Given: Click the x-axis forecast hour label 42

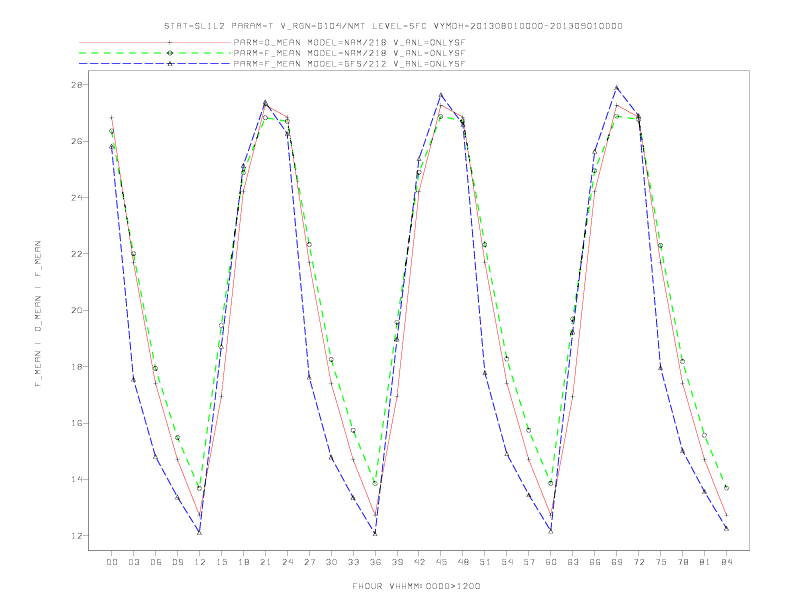Looking at the screenshot, I should click(x=419, y=562).
